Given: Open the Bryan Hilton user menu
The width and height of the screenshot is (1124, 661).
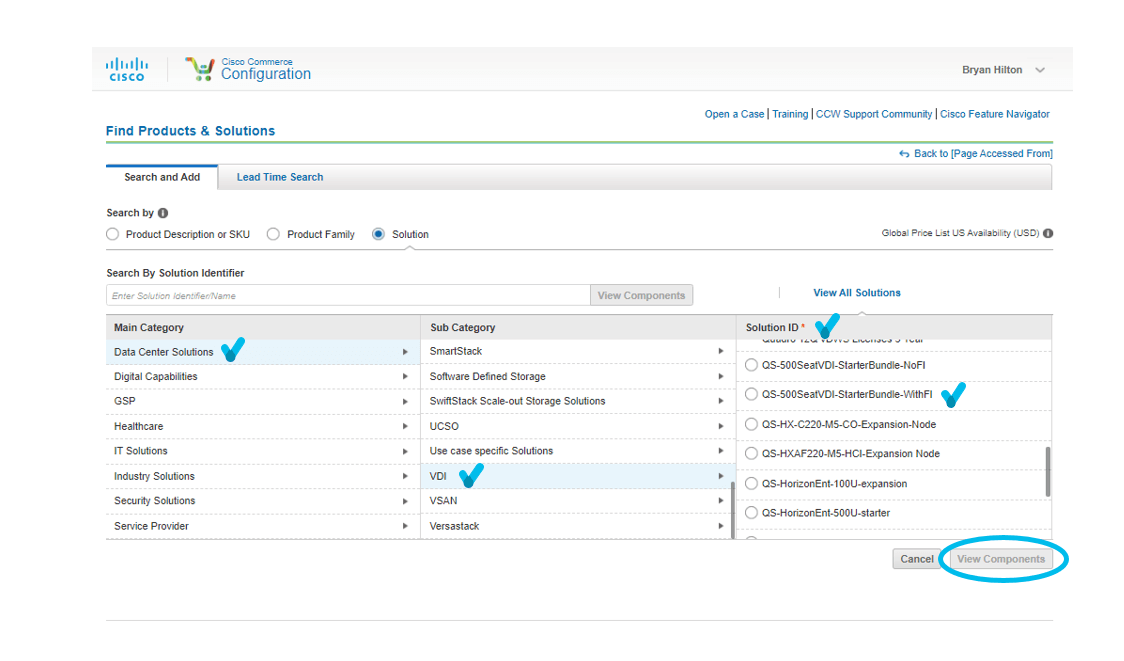Looking at the screenshot, I should [1003, 70].
